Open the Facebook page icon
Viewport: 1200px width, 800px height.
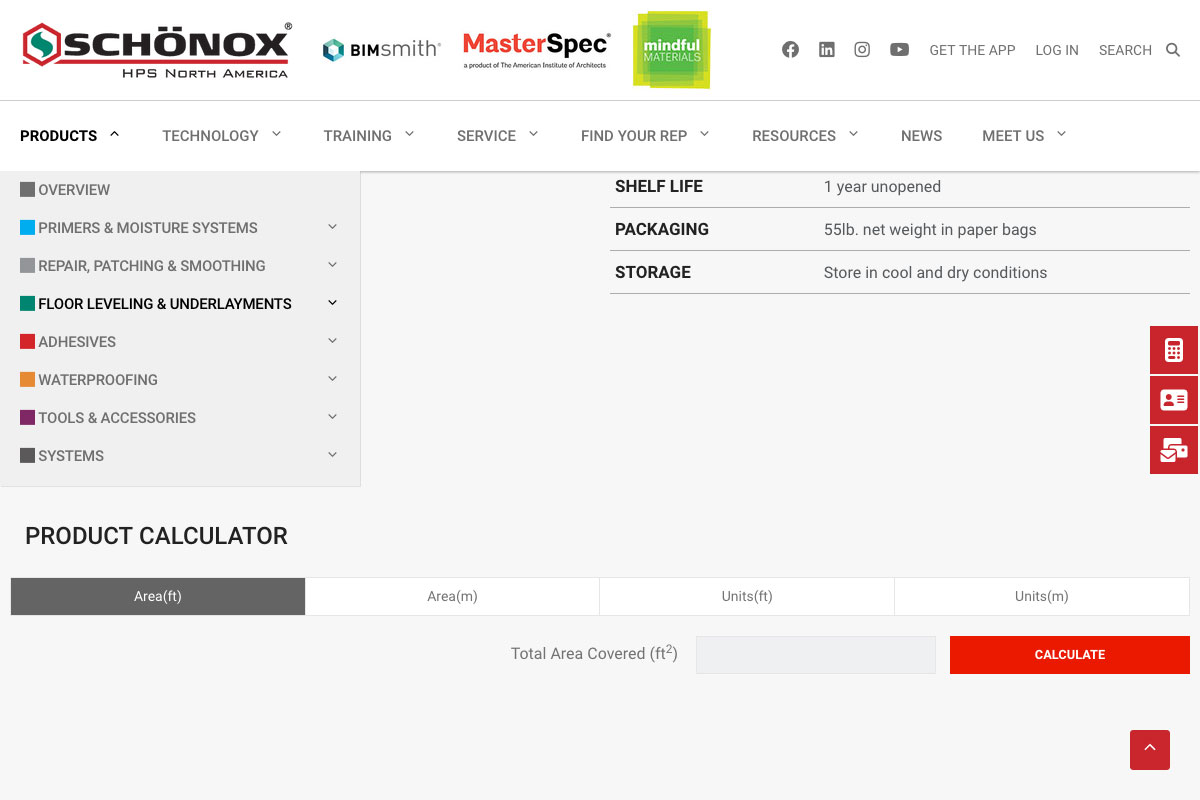click(790, 50)
